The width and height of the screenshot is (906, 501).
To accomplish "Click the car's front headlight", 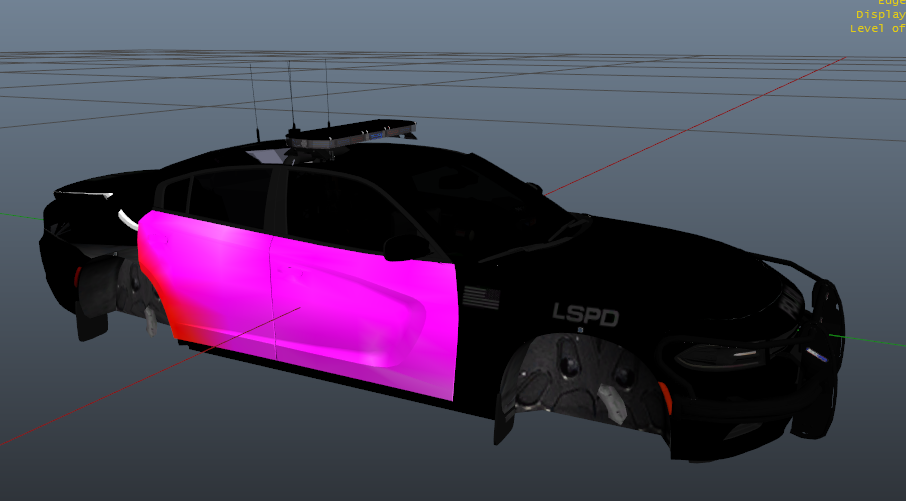I will coord(719,355).
